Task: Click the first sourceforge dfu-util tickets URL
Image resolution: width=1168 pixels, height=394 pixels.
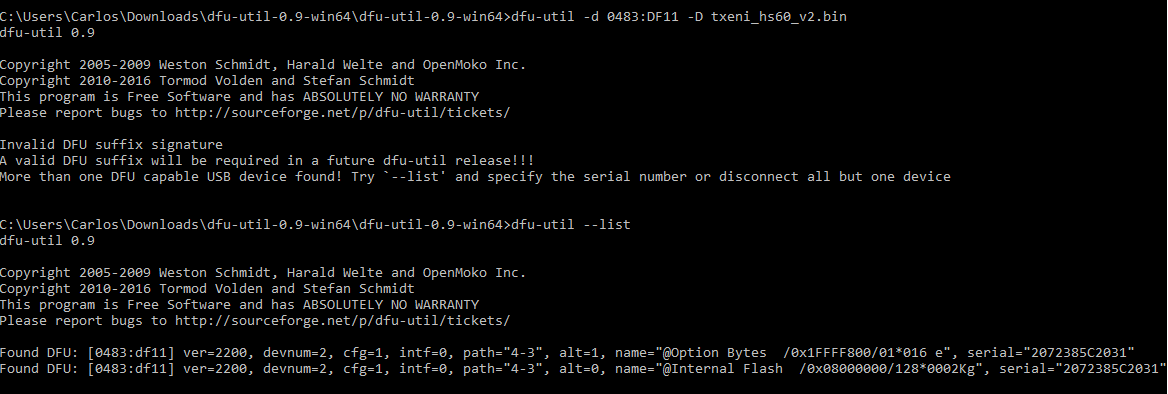Action: pyautogui.click(x=343, y=112)
